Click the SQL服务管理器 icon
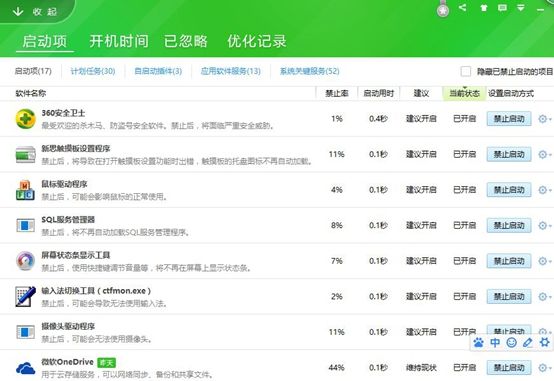This screenshot has width=554, height=381. (25, 225)
